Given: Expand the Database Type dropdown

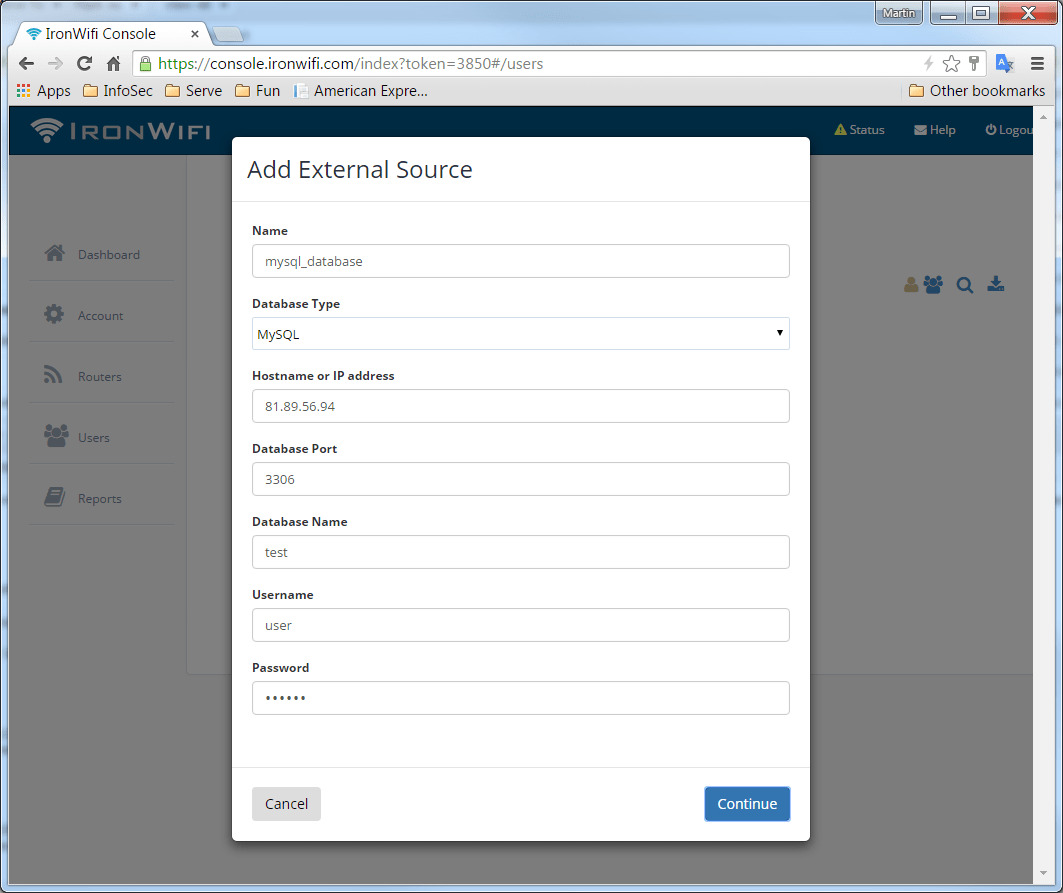Looking at the screenshot, I should point(520,334).
